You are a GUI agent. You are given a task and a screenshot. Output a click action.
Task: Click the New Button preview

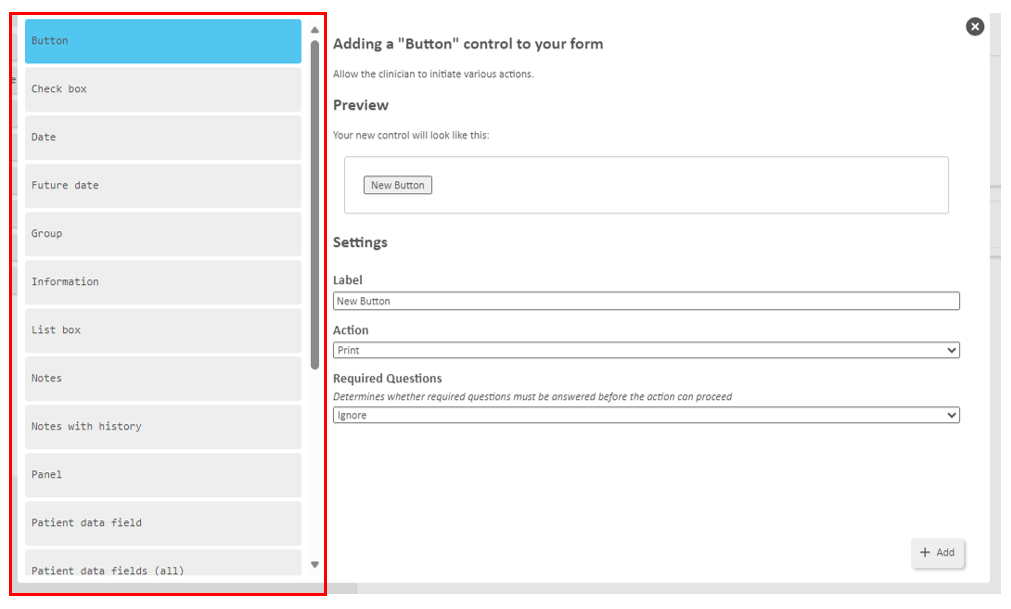(397, 185)
